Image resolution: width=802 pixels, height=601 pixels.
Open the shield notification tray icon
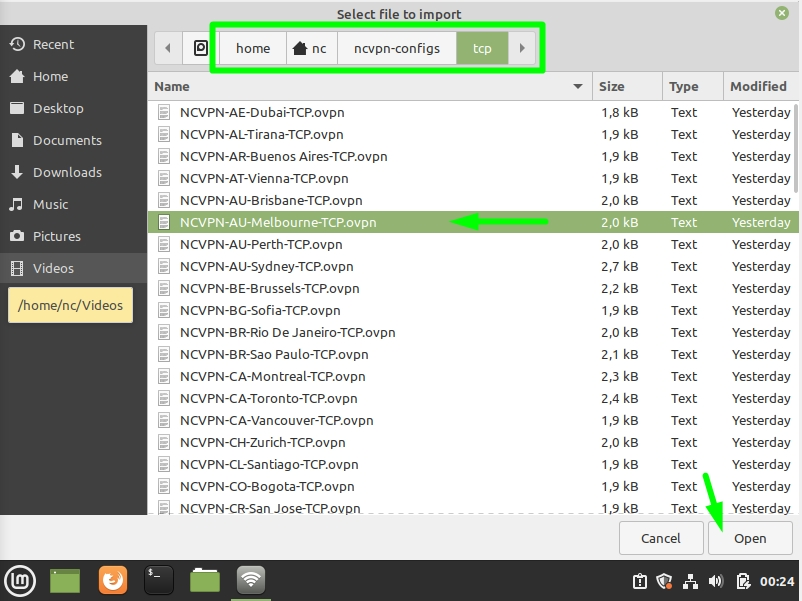click(x=666, y=580)
